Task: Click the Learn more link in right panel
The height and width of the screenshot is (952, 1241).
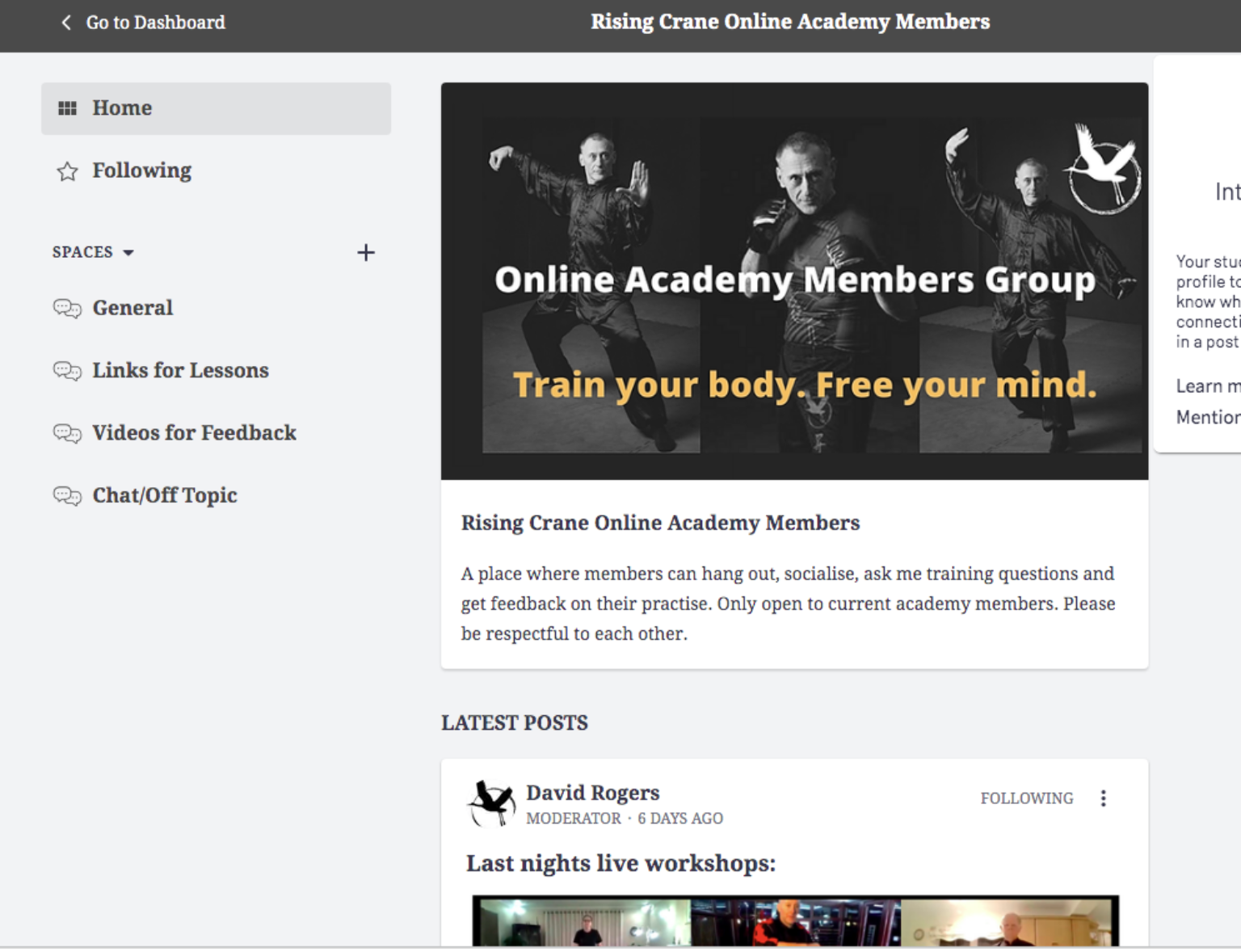Action: [1208, 386]
